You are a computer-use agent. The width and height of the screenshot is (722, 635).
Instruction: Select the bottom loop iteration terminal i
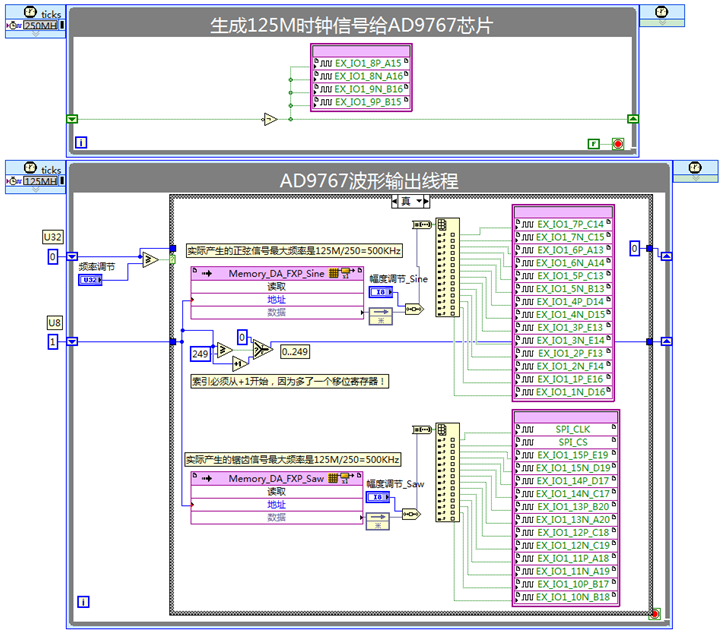83,601
